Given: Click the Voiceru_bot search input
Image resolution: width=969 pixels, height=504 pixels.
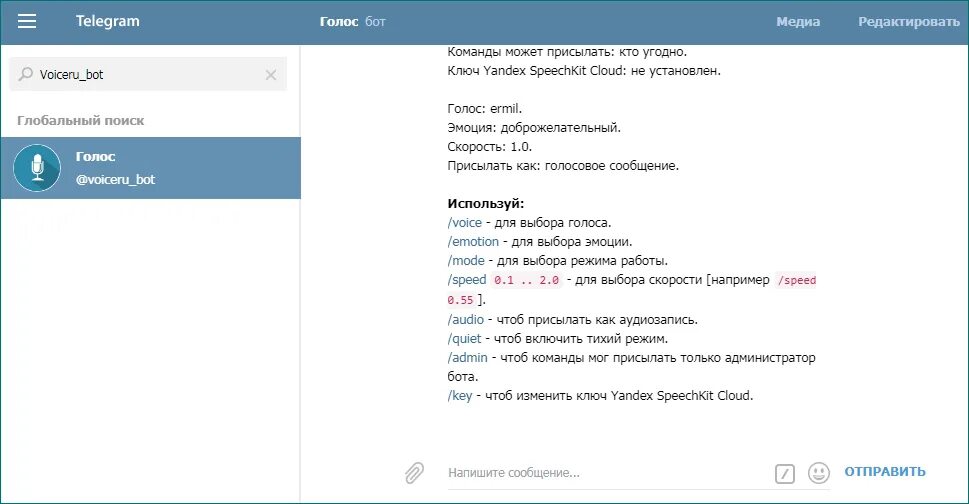Looking at the screenshot, I should (x=148, y=74).
